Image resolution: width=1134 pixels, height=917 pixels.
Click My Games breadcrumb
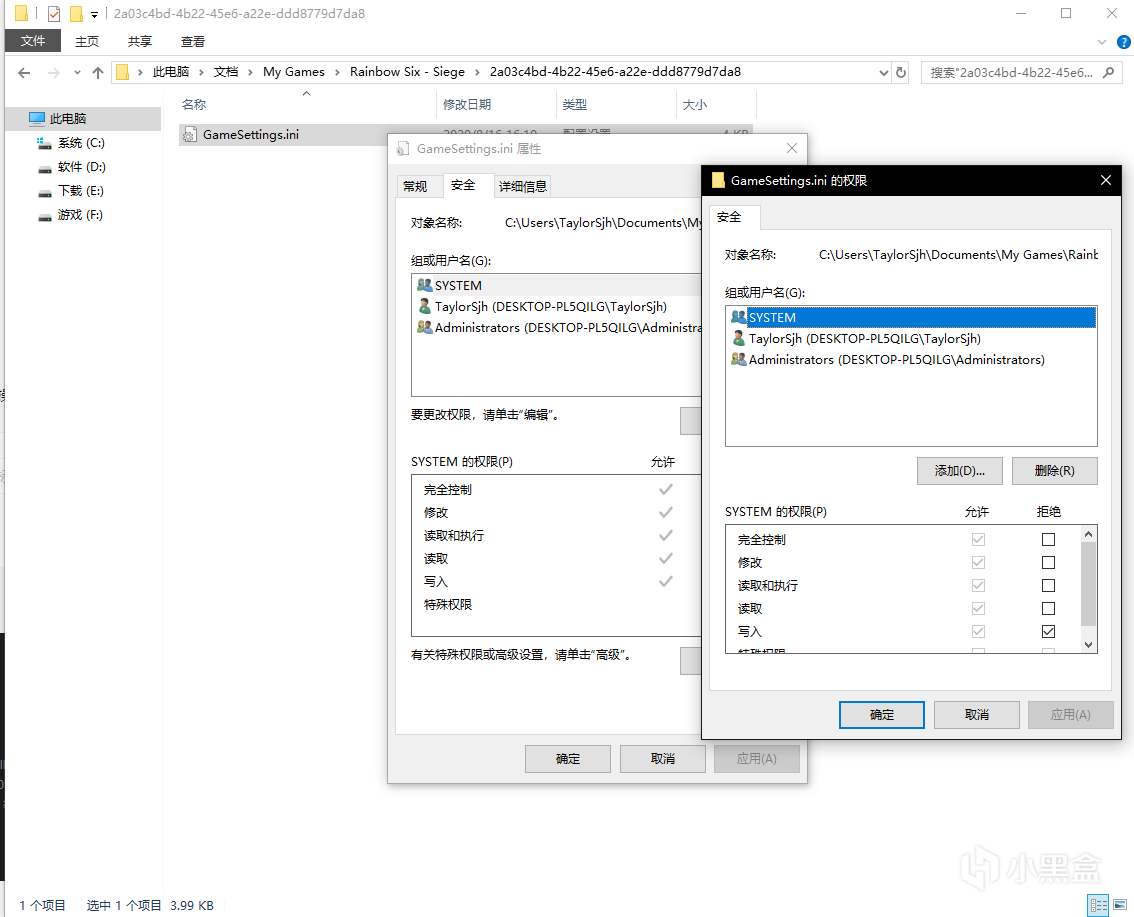294,72
